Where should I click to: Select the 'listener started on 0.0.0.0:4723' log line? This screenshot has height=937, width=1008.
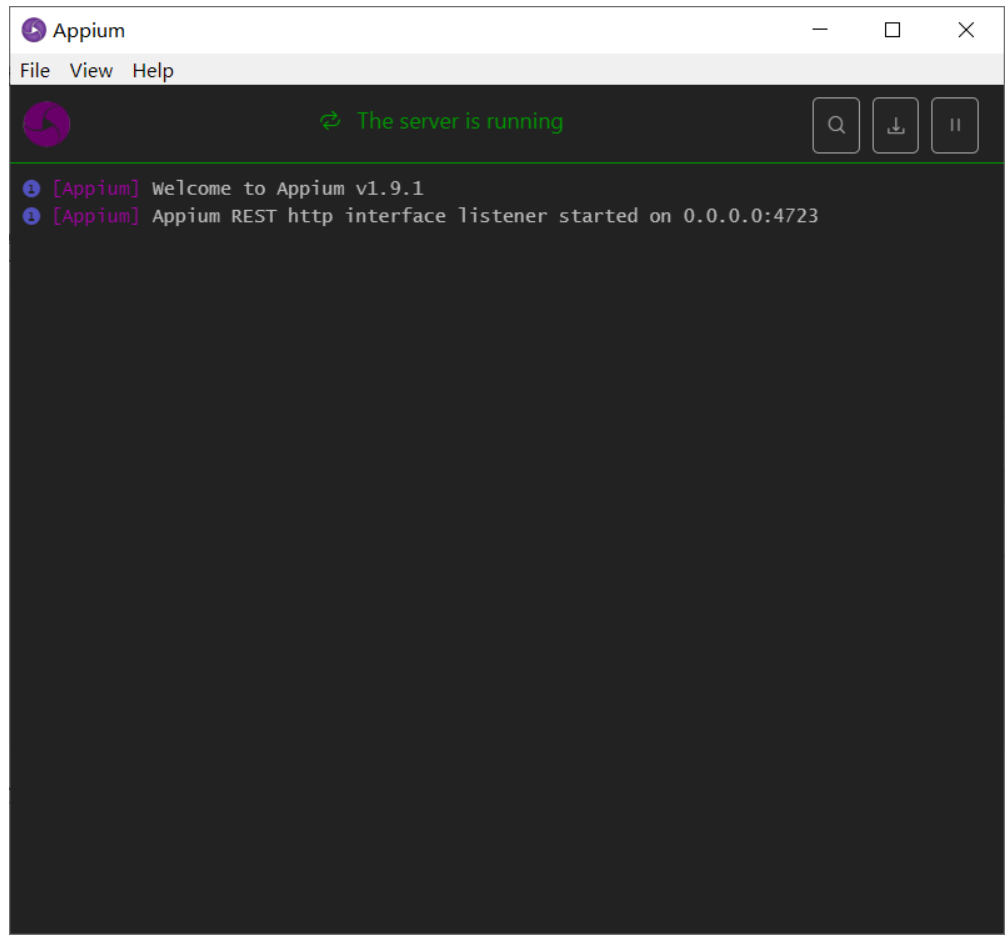(x=485, y=216)
